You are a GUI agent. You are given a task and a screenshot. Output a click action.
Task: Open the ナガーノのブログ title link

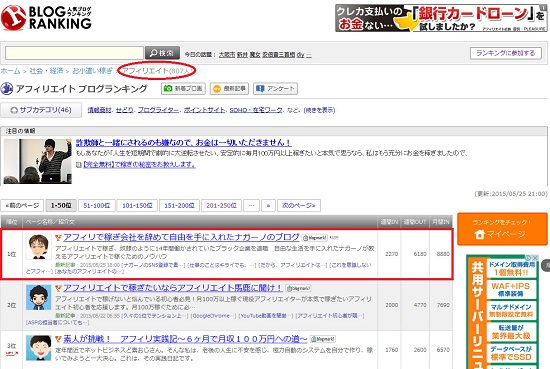(x=181, y=237)
